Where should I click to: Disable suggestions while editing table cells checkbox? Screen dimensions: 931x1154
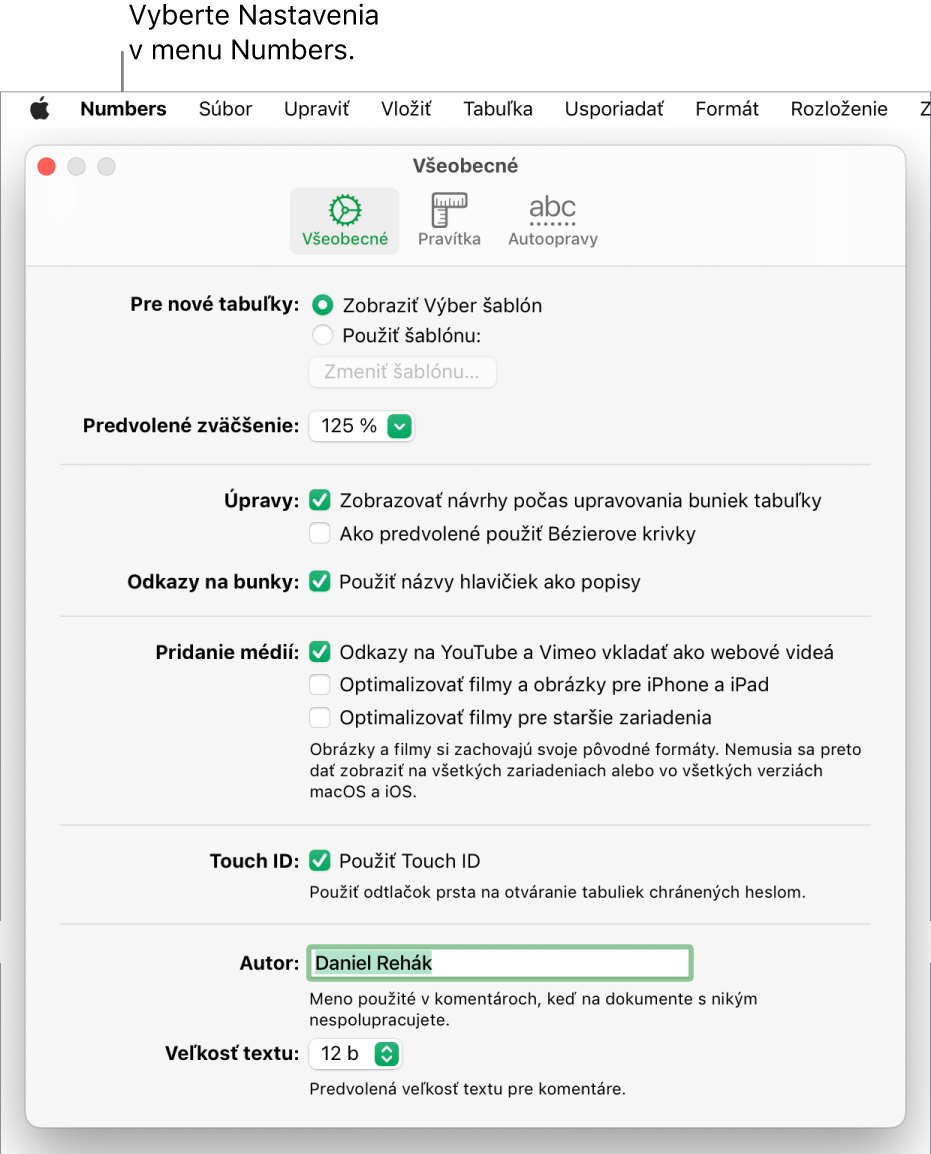pos(320,500)
